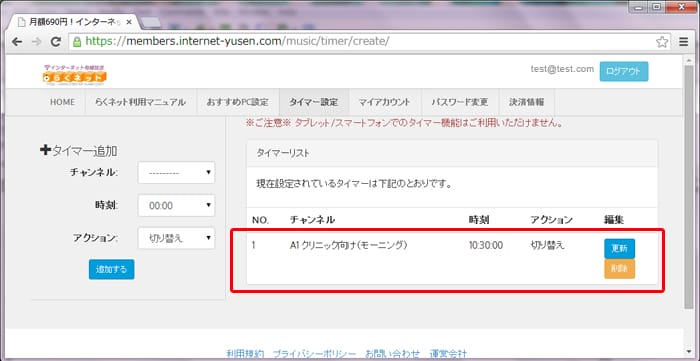Click the チャンネル column header
The height and width of the screenshot is (361, 700).
[312, 220]
